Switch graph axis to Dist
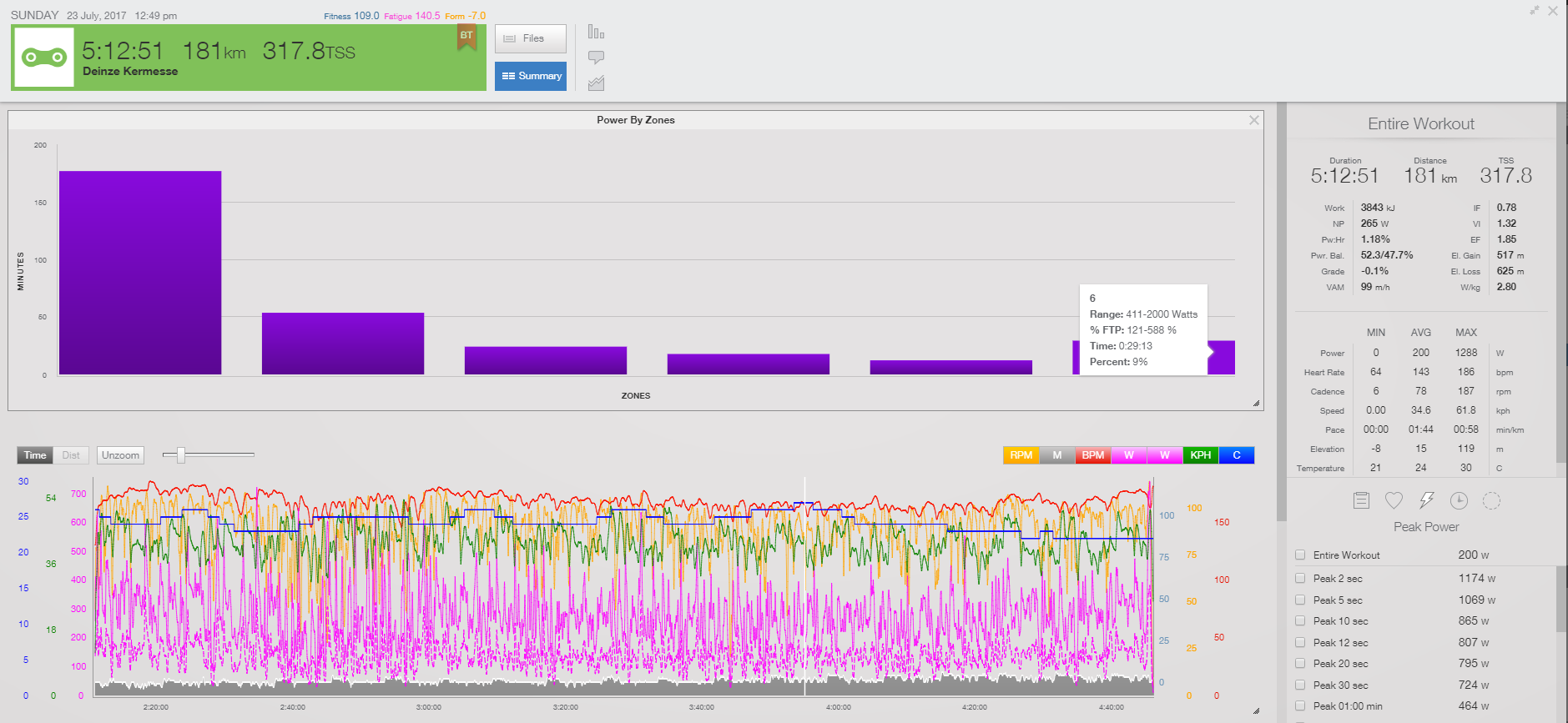The width and height of the screenshot is (1568, 723). [71, 455]
